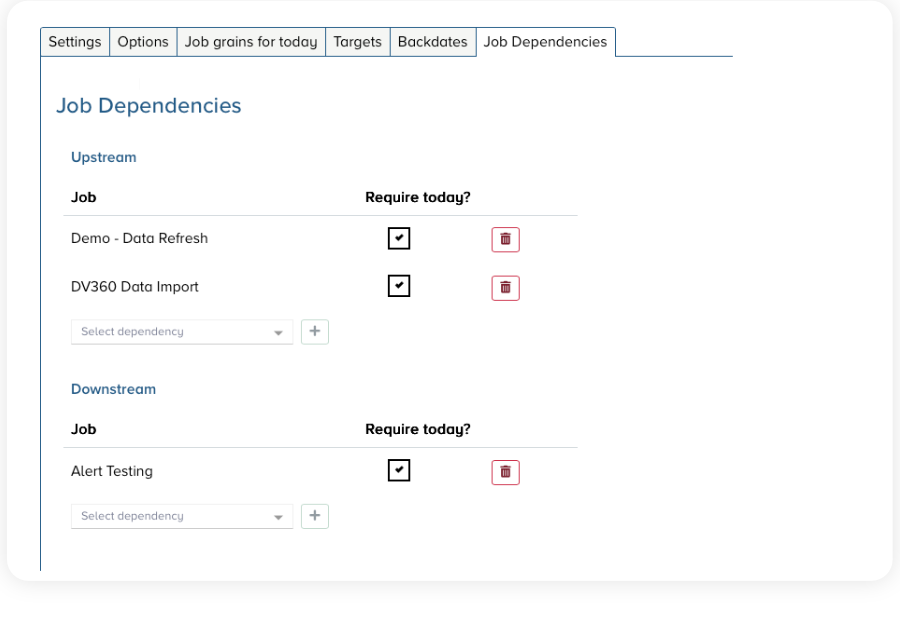Open the Options tab
900x629 pixels.
coord(143,42)
